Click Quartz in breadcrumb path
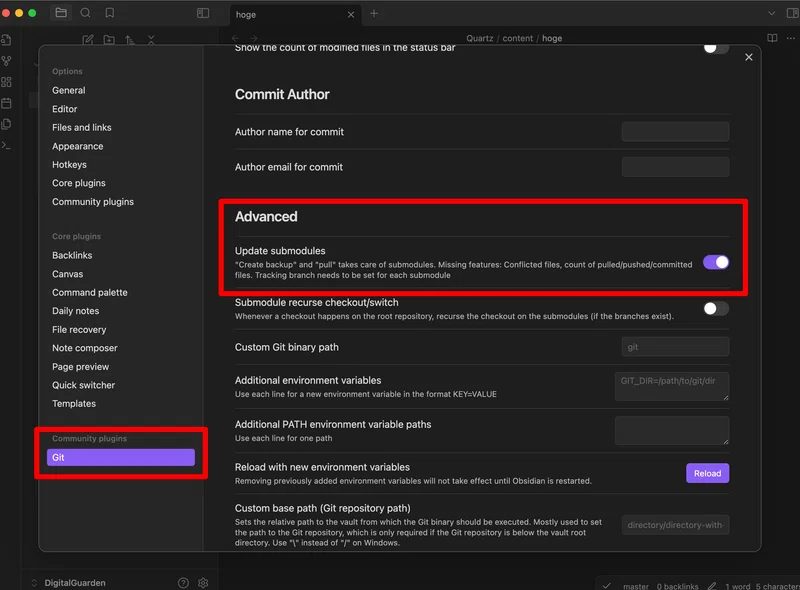This screenshot has width=800, height=590. point(480,38)
